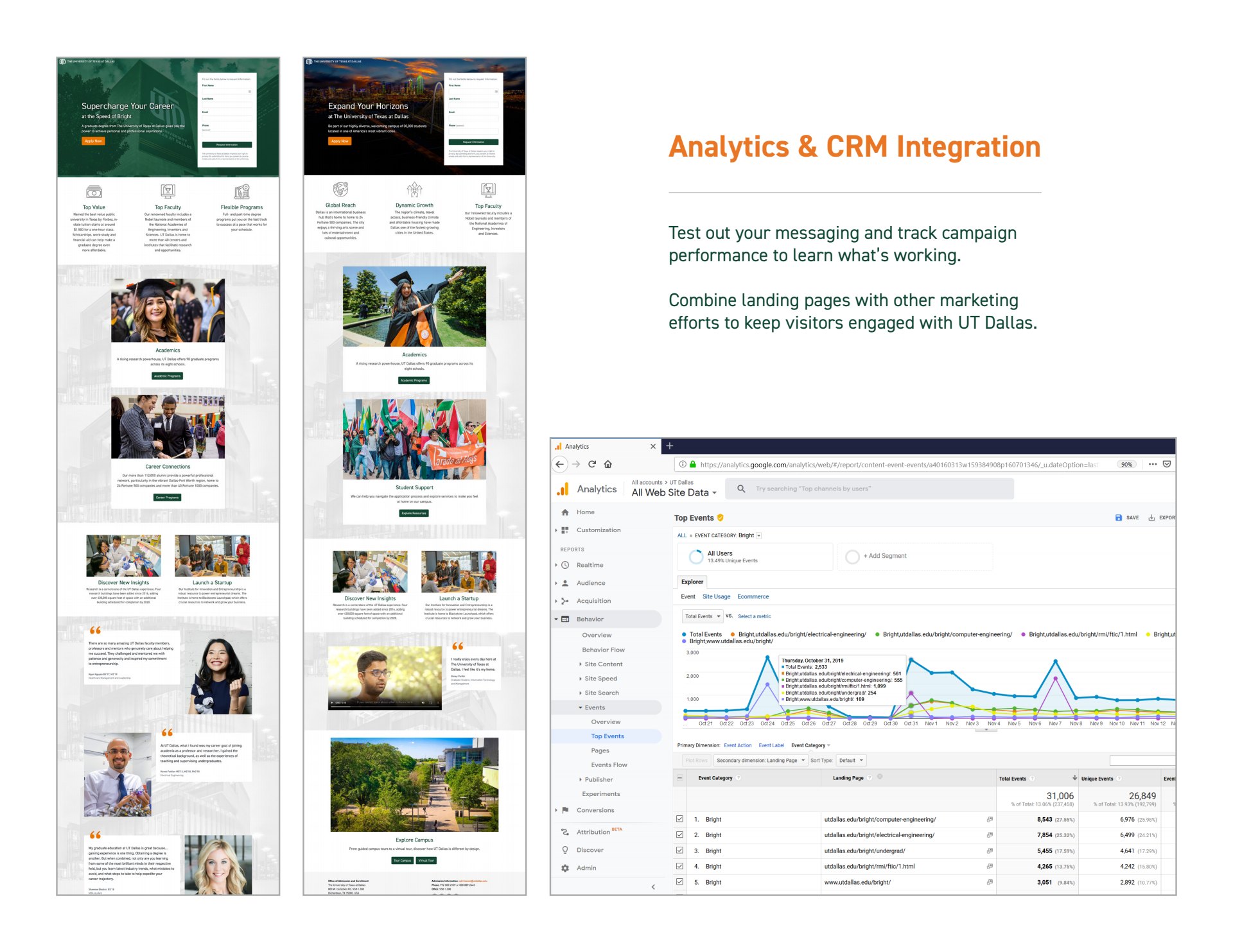The image size is (1233, 952).
Task: Uncheck the undergrad row checkbox
Action: (679, 851)
